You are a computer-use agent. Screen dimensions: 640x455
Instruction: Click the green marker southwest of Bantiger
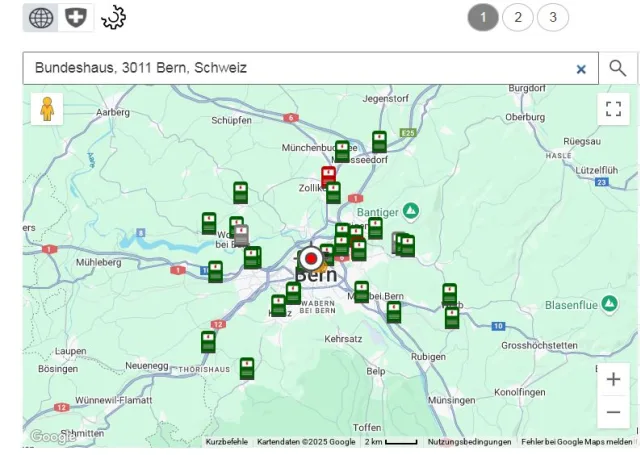375,228
